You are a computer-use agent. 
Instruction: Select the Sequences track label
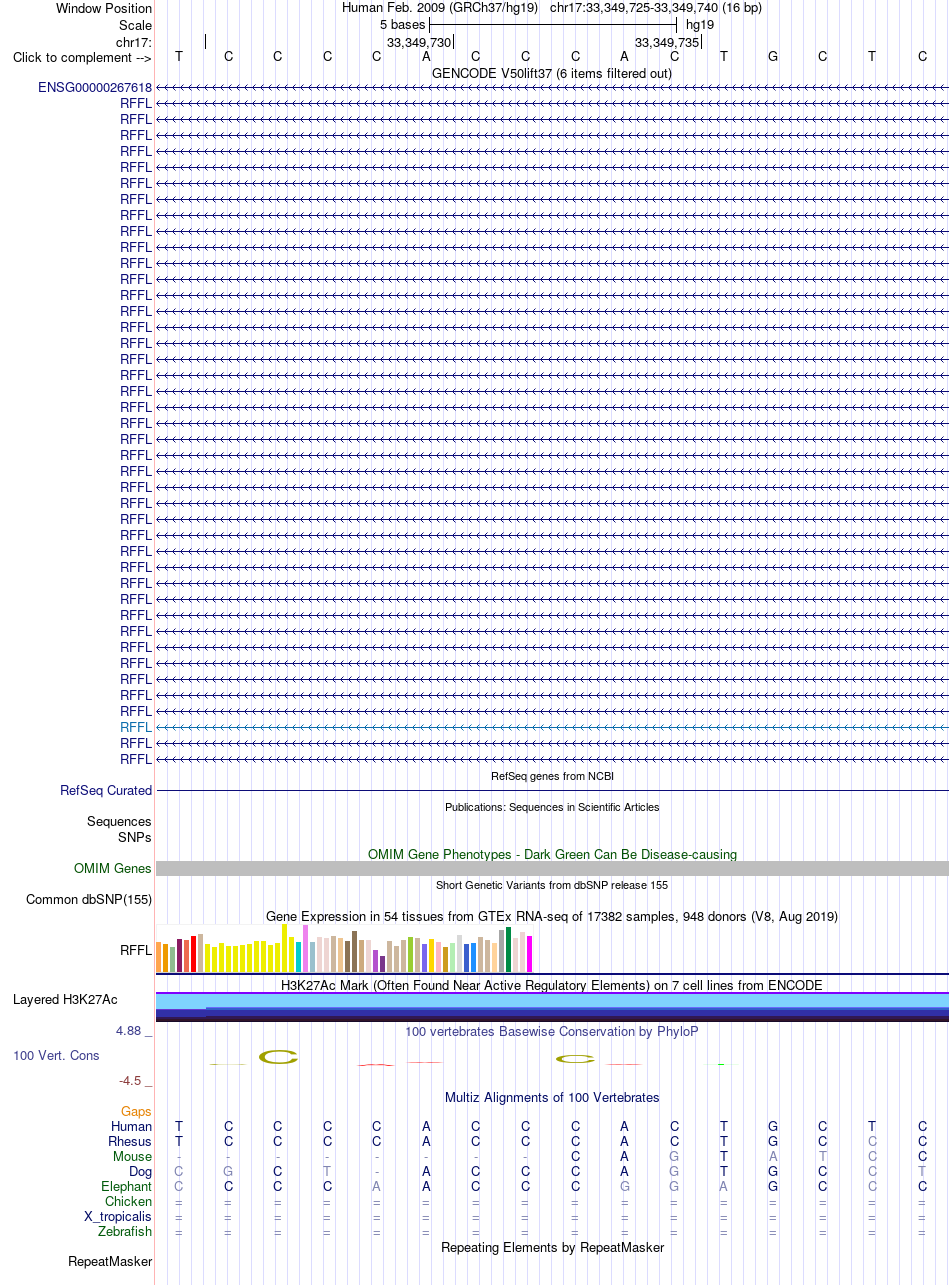120,821
